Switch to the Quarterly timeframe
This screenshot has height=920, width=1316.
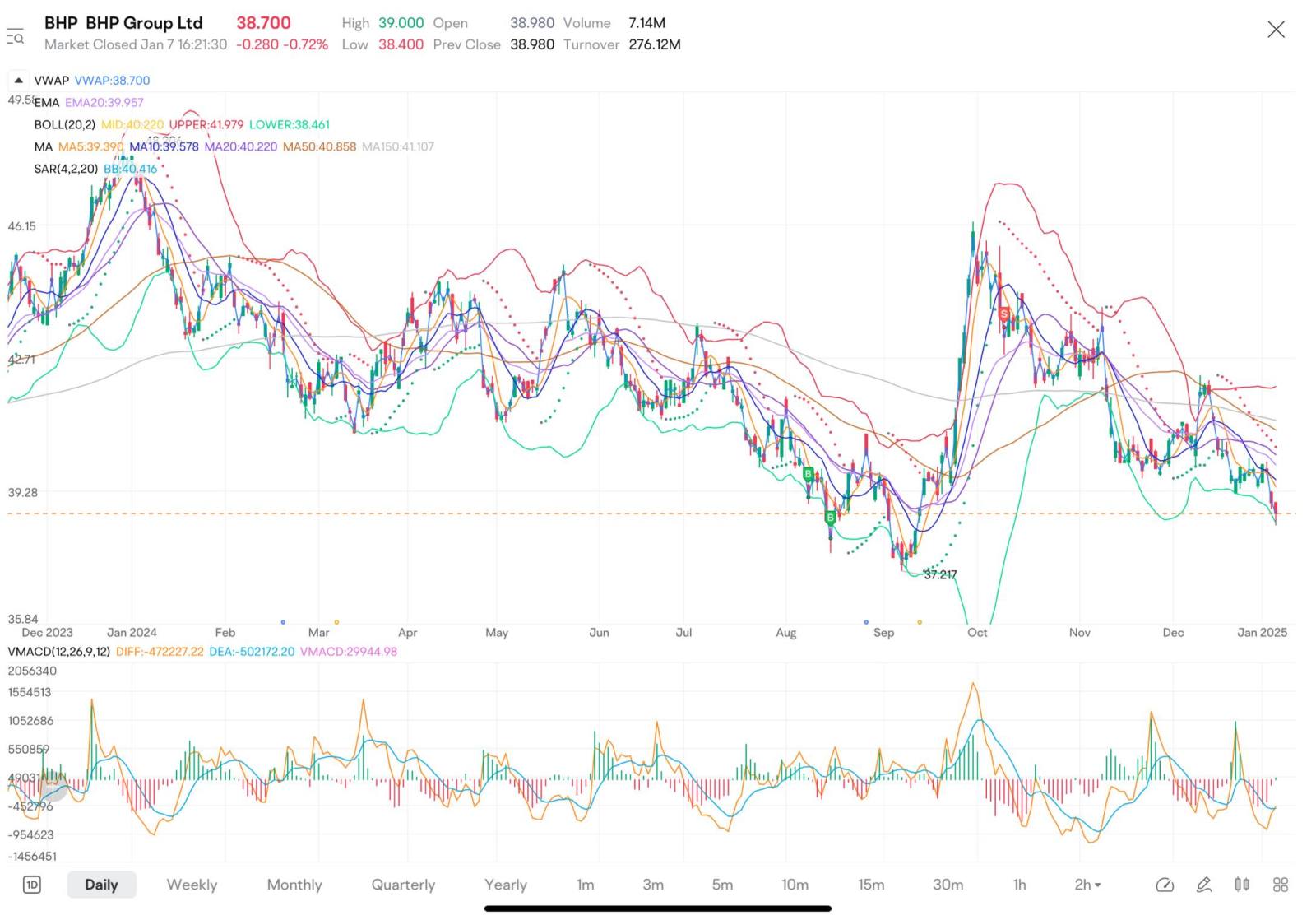(x=403, y=885)
